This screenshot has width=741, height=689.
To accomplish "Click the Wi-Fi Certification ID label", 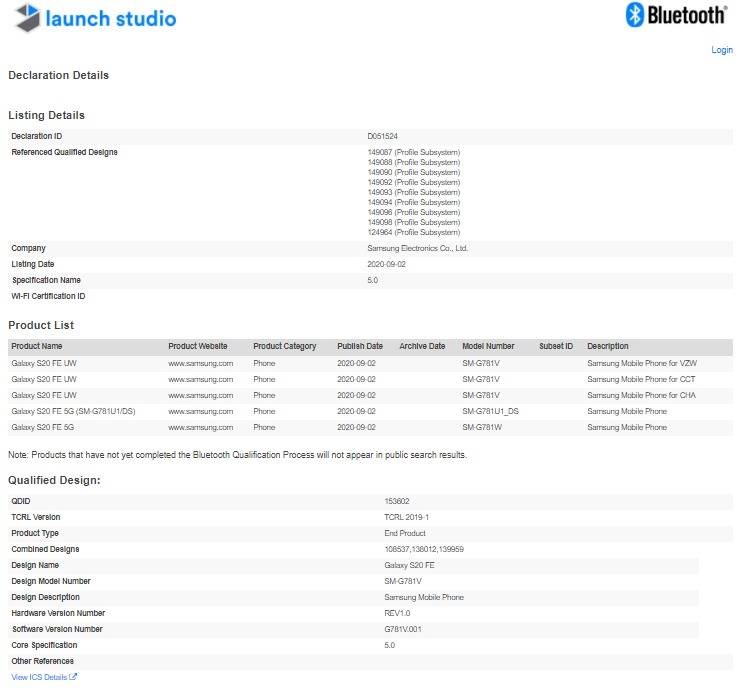I will click(48, 296).
